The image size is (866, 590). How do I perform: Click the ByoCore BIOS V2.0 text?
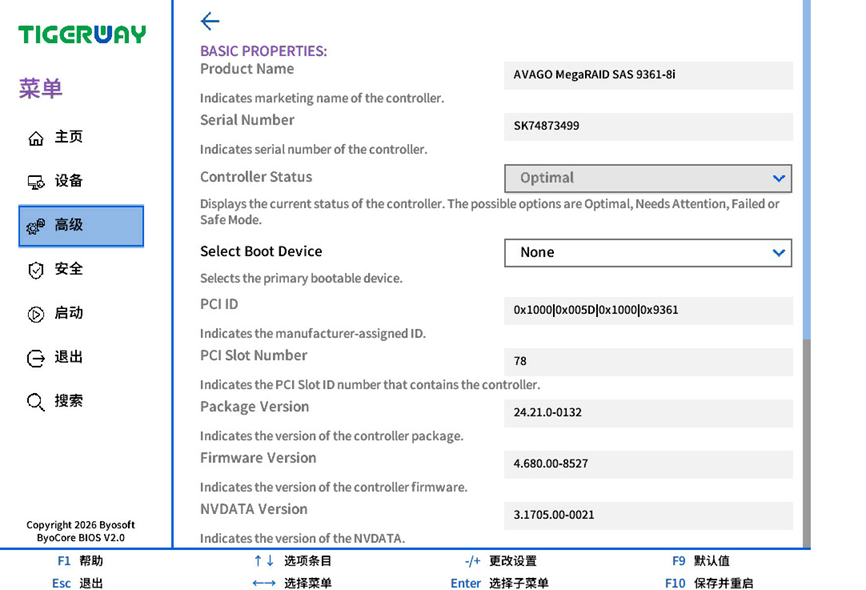(x=81, y=538)
